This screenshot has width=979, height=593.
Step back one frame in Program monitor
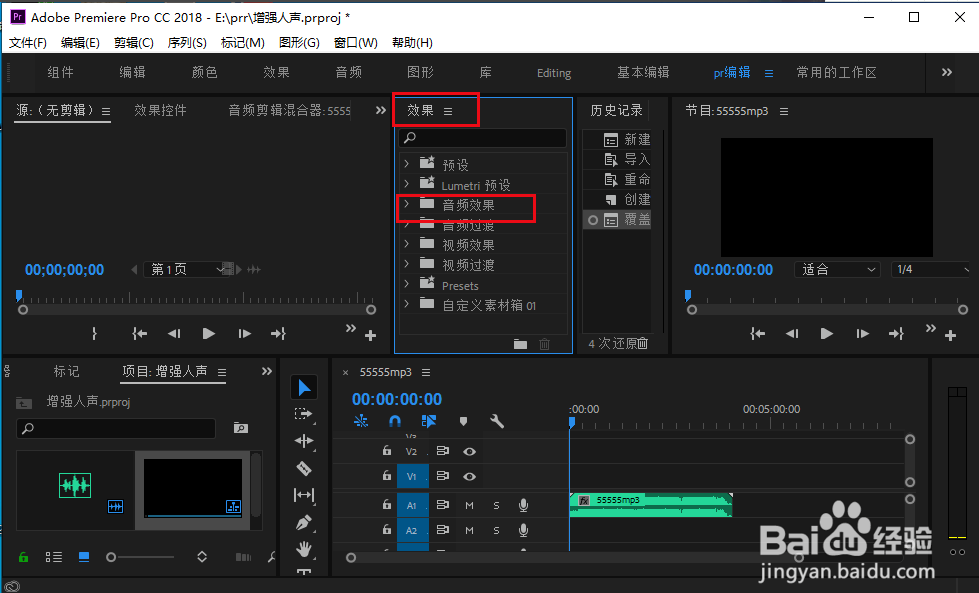[792, 334]
